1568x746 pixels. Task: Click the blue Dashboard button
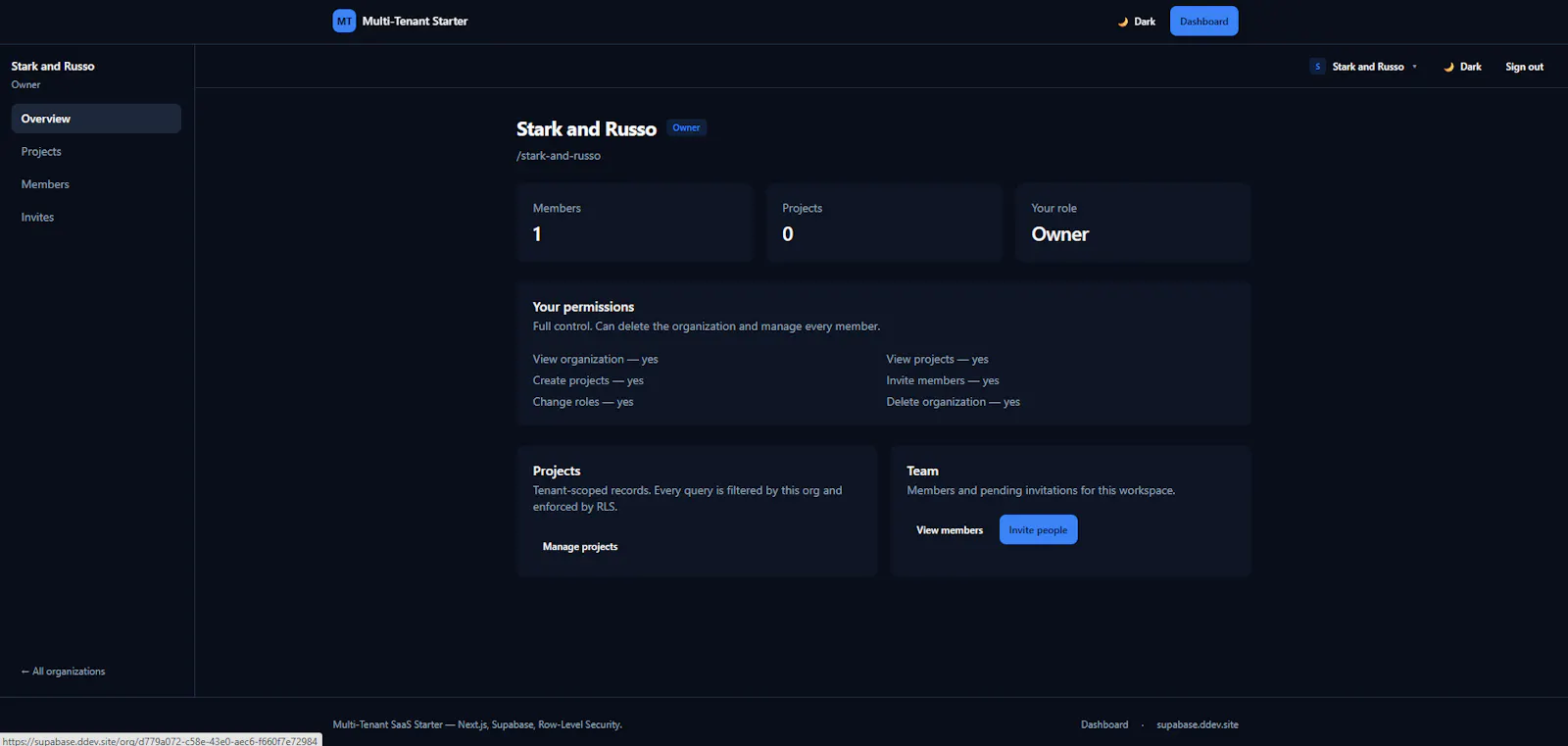(x=1203, y=22)
